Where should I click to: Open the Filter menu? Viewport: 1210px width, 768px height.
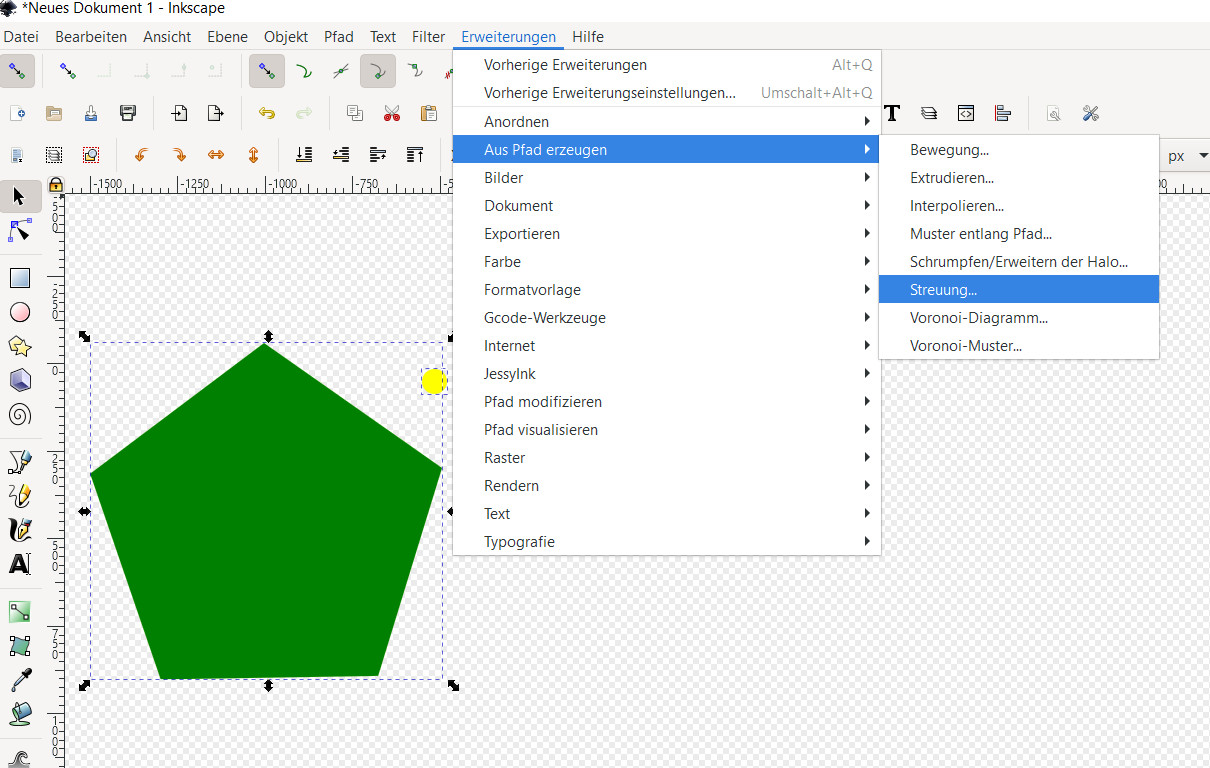pyautogui.click(x=428, y=37)
